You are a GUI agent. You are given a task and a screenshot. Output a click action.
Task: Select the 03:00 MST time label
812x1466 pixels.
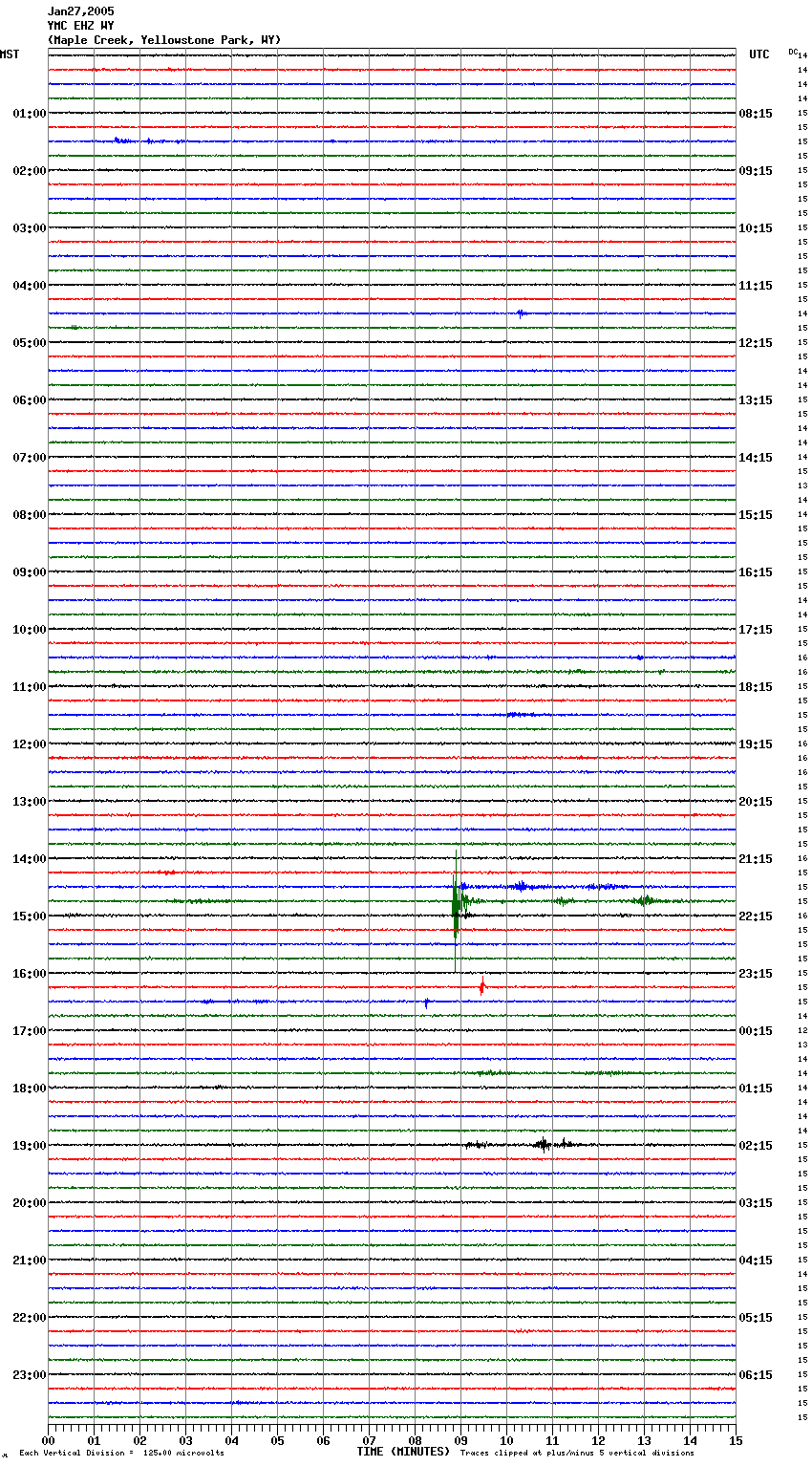tap(30, 228)
